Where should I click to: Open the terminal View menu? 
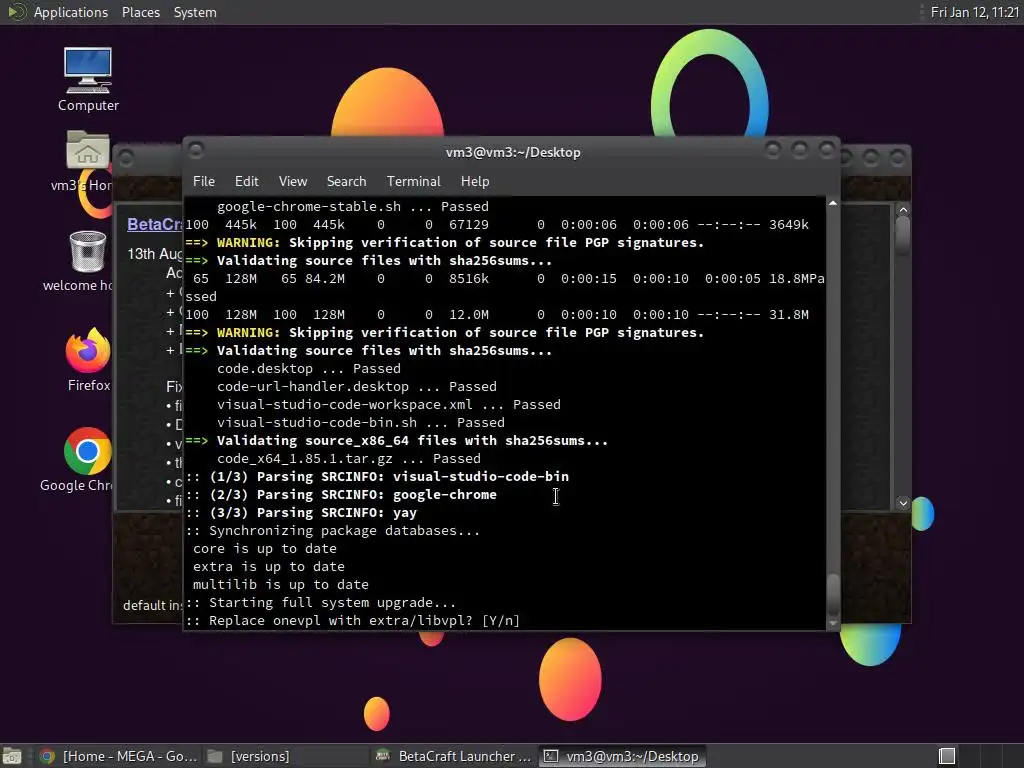click(x=293, y=182)
